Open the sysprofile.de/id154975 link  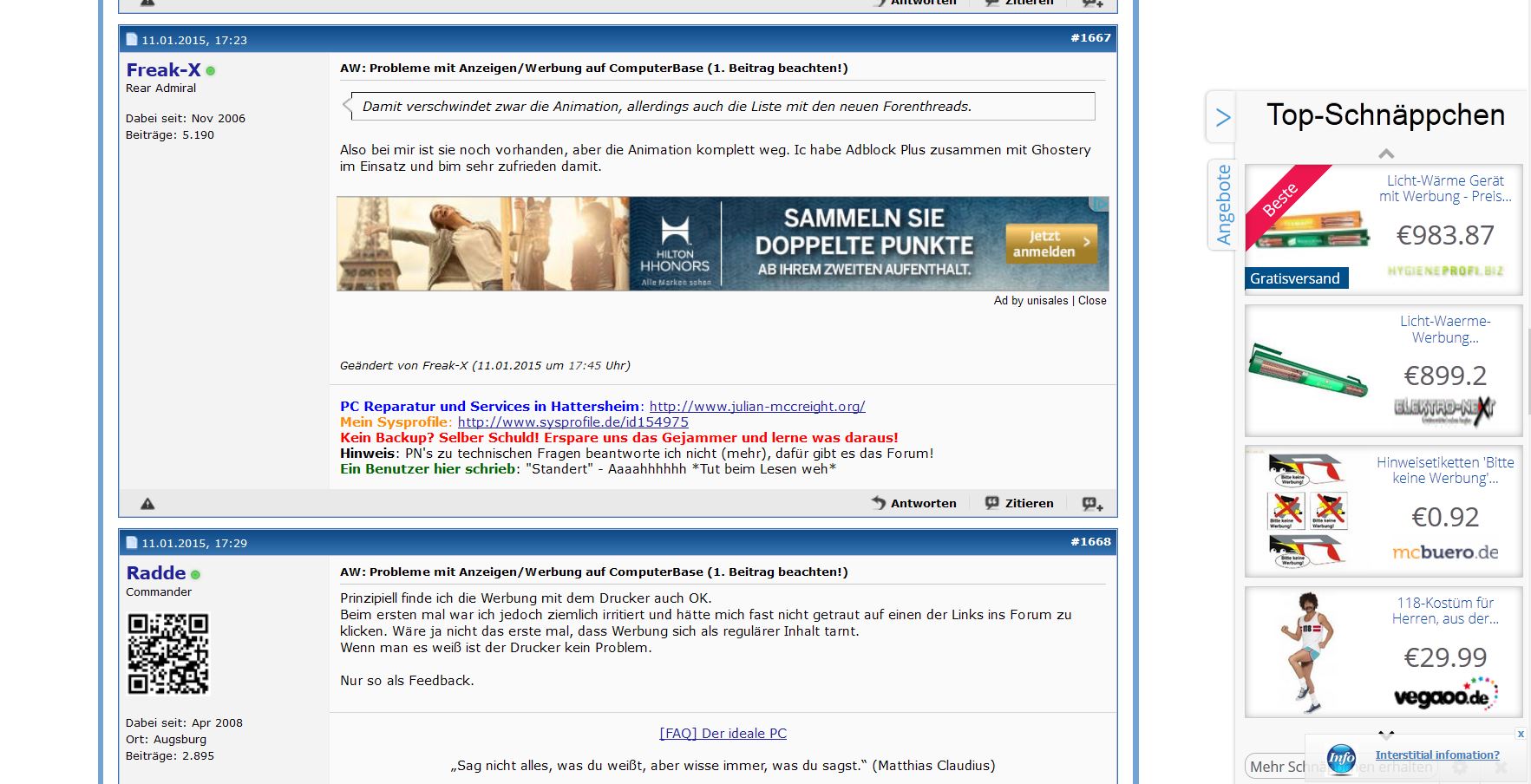point(573,422)
